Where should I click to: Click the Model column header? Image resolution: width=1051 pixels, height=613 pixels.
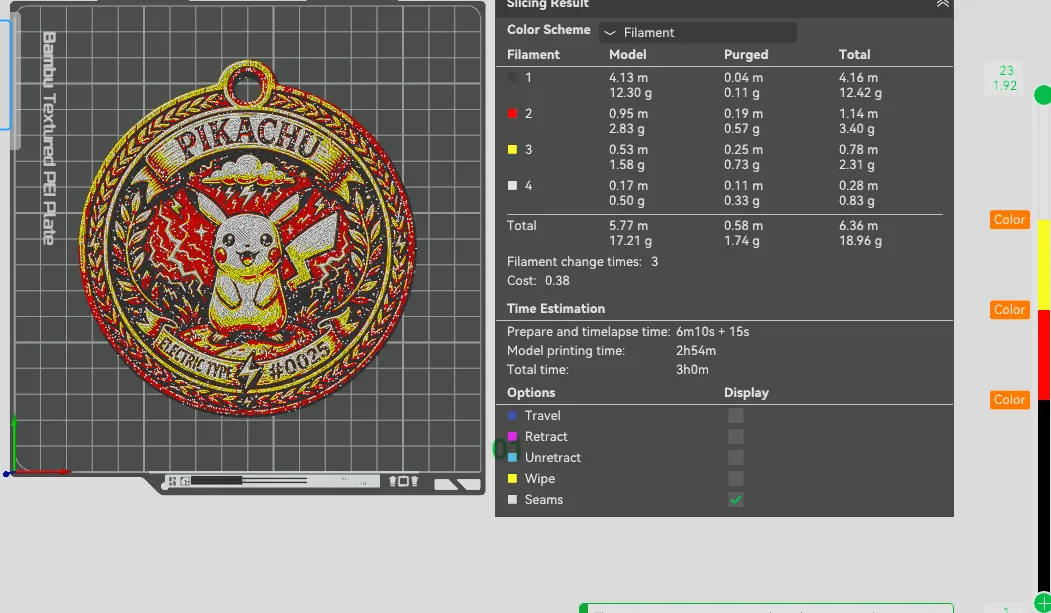[x=627, y=54]
